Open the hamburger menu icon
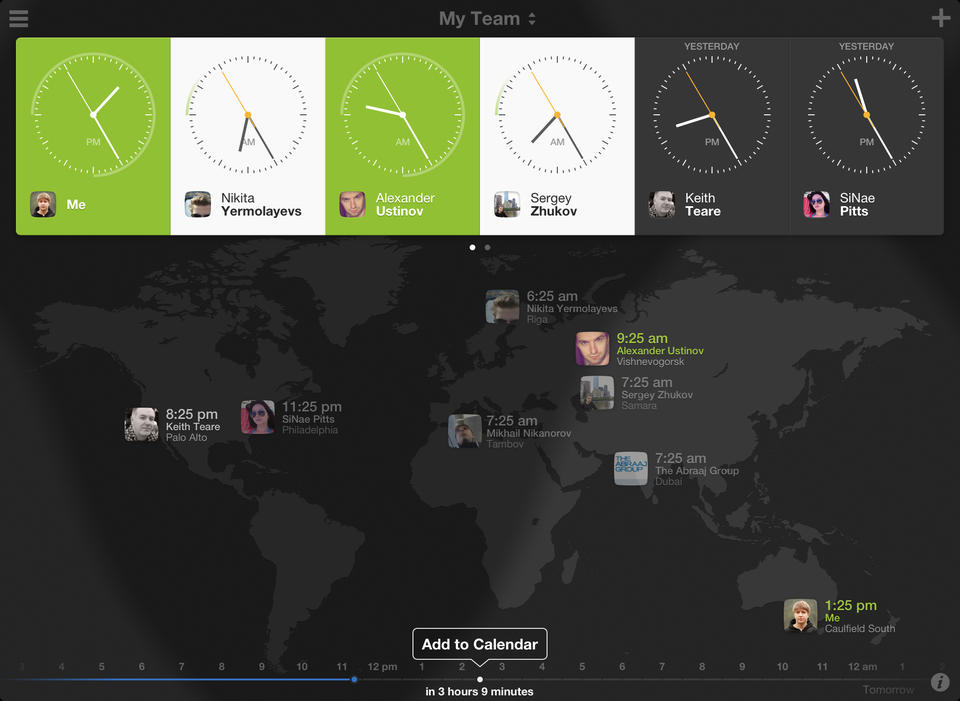 pos(18,19)
